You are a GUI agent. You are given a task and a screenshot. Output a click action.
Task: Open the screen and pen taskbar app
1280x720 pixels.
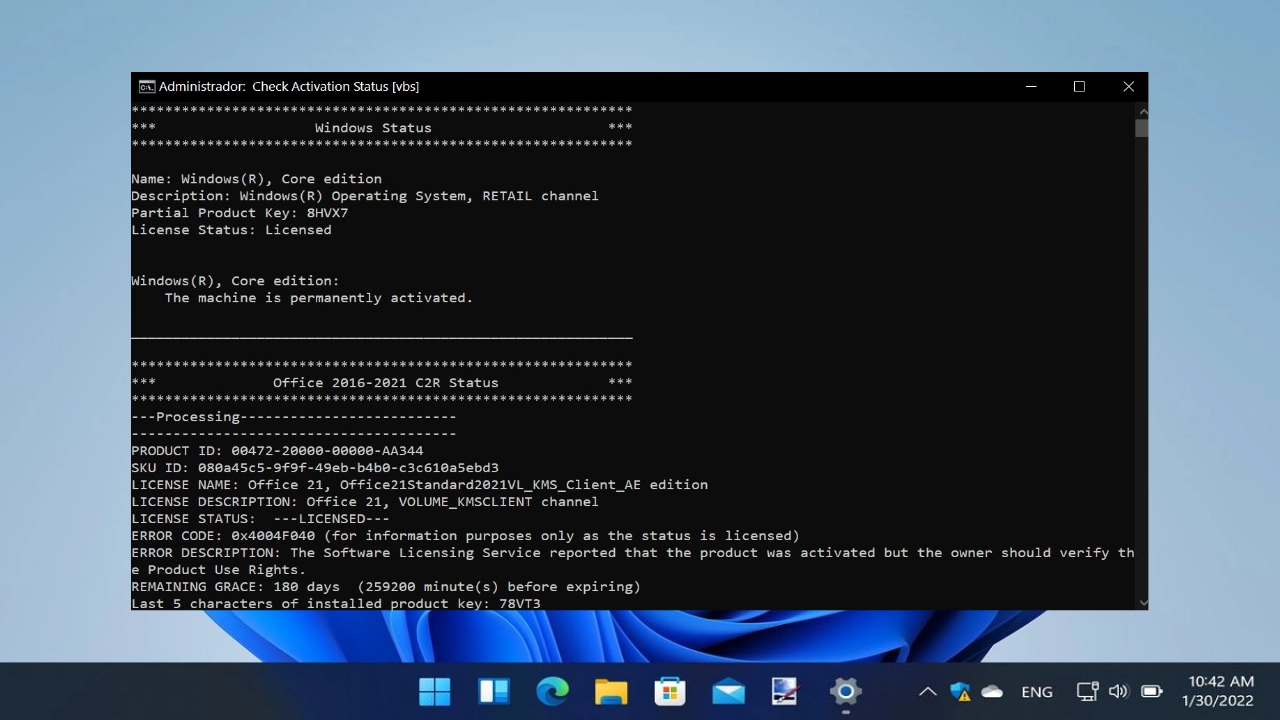[x=786, y=691]
